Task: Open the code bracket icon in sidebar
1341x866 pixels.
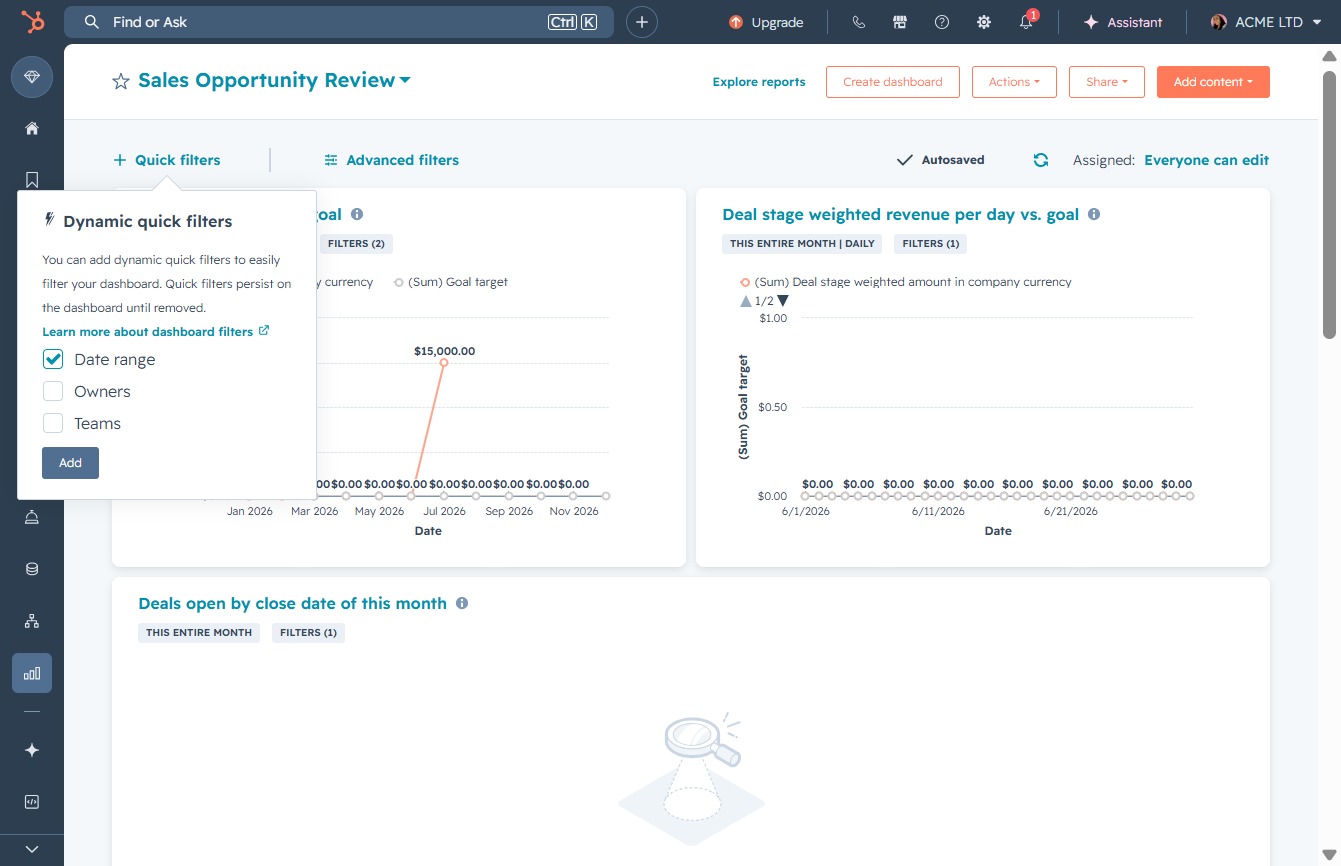Action: 32,802
